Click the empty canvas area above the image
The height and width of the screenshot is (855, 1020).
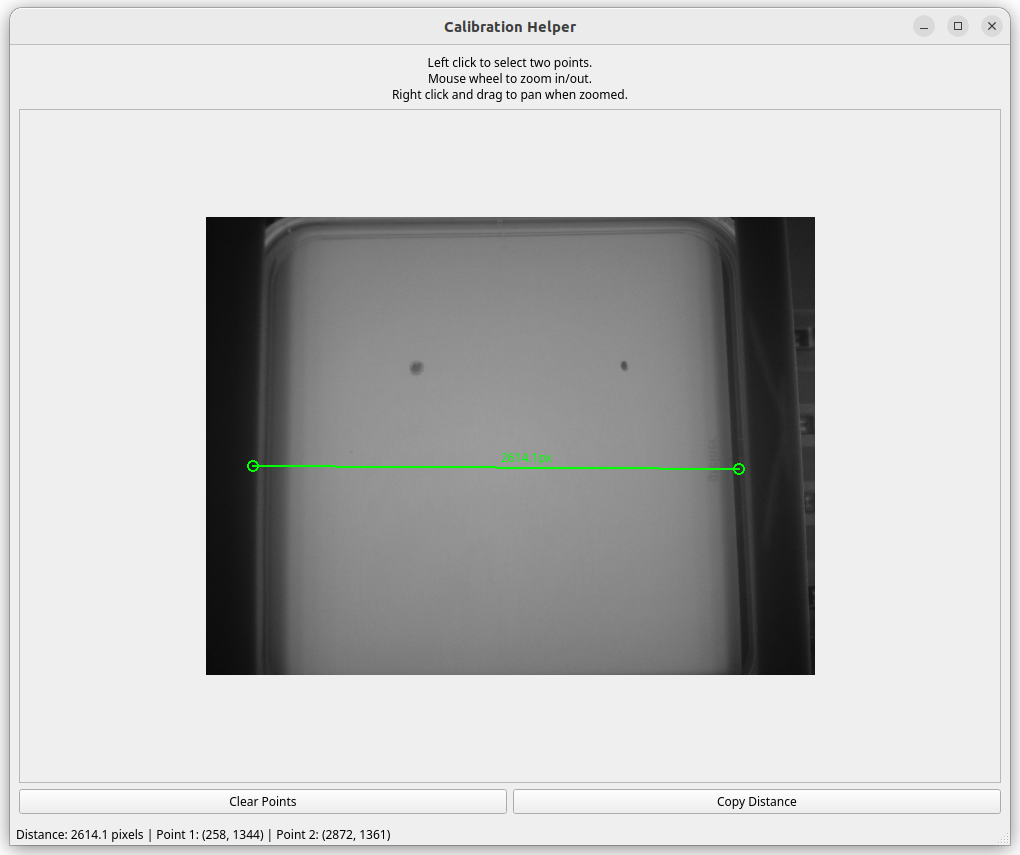[x=510, y=160]
